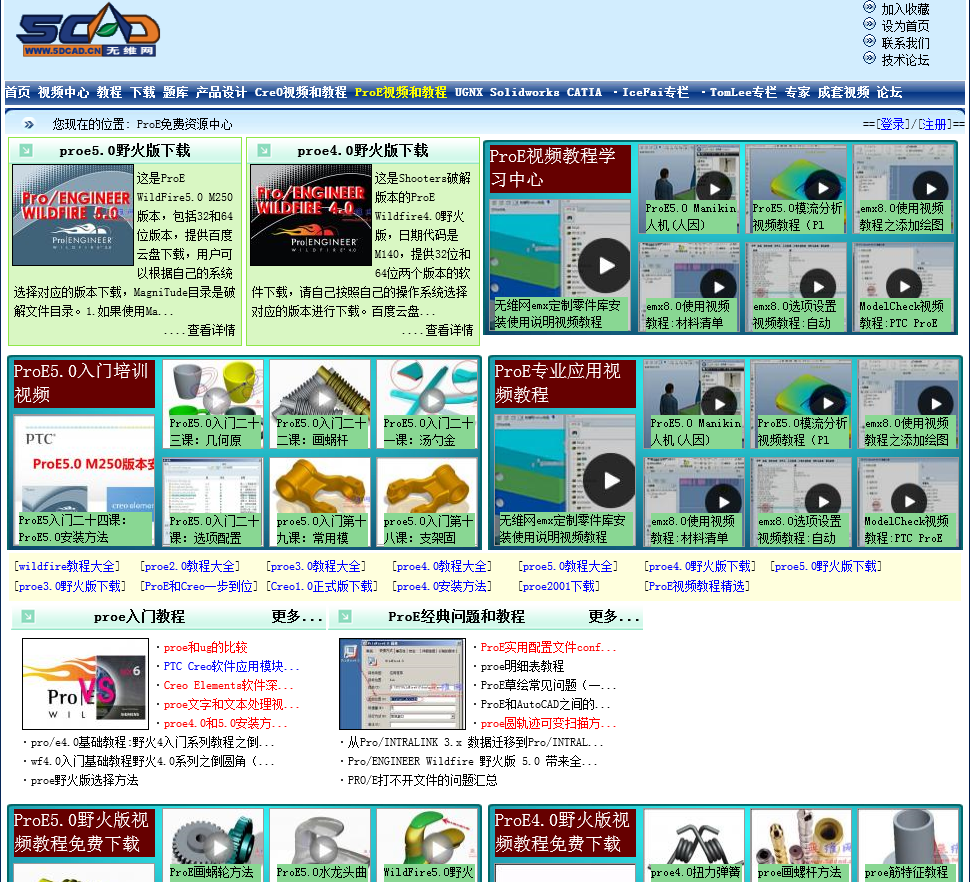Click the circle arrow icon beside 联系我们
970x882 pixels.
[x=869, y=41]
